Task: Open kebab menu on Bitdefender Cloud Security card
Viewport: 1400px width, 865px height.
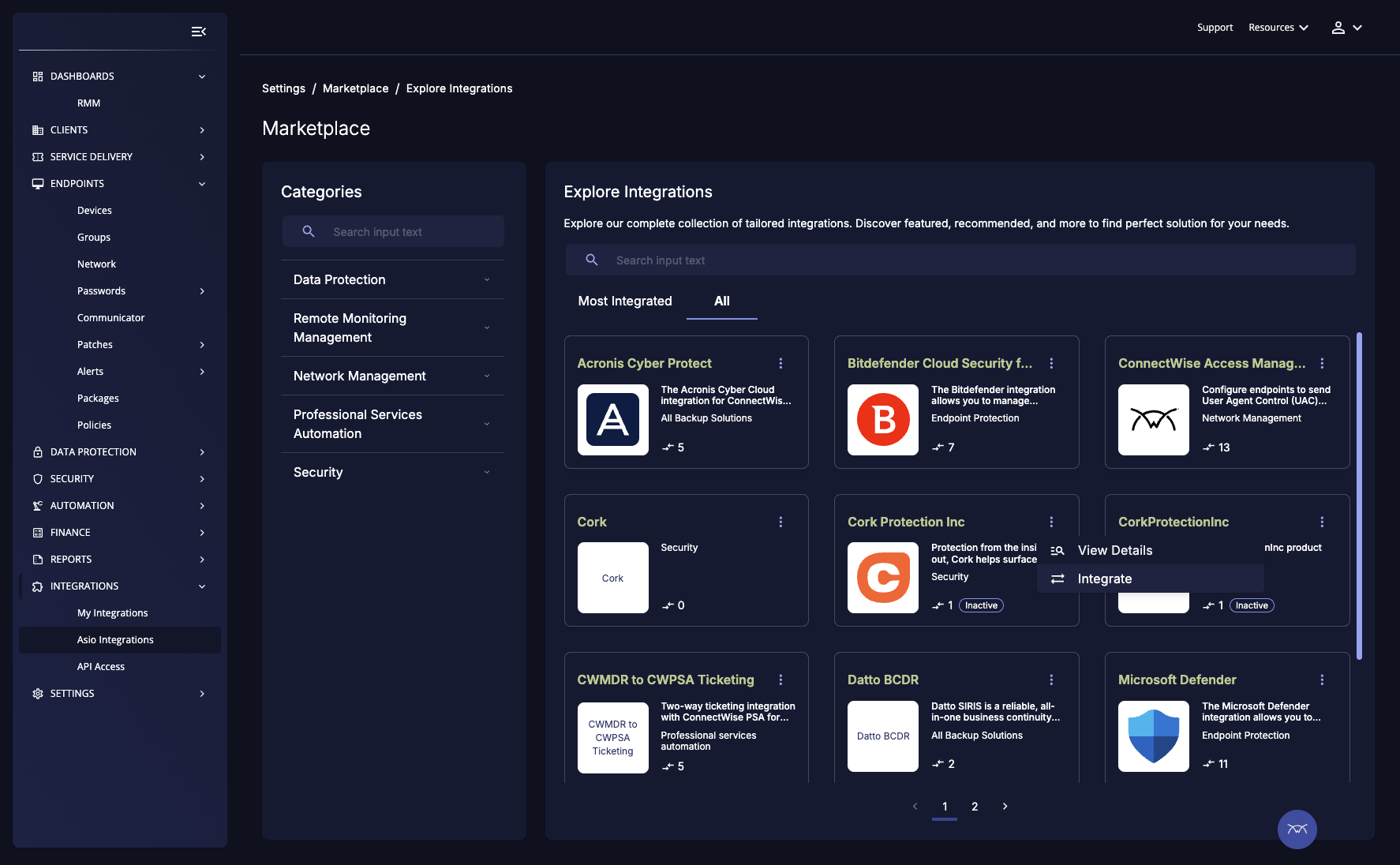Action: [x=1051, y=363]
